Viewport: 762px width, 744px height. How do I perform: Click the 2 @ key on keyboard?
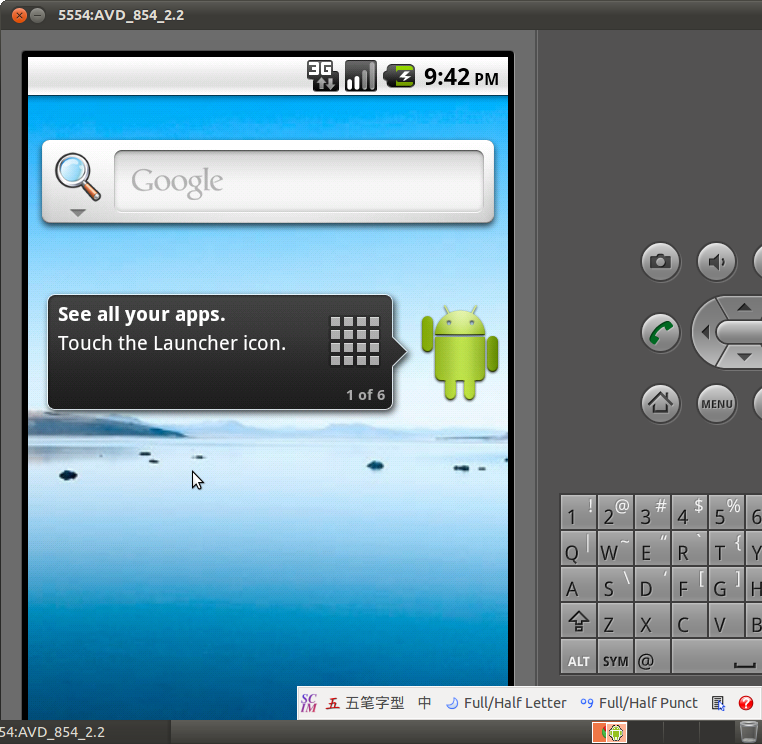pos(615,512)
